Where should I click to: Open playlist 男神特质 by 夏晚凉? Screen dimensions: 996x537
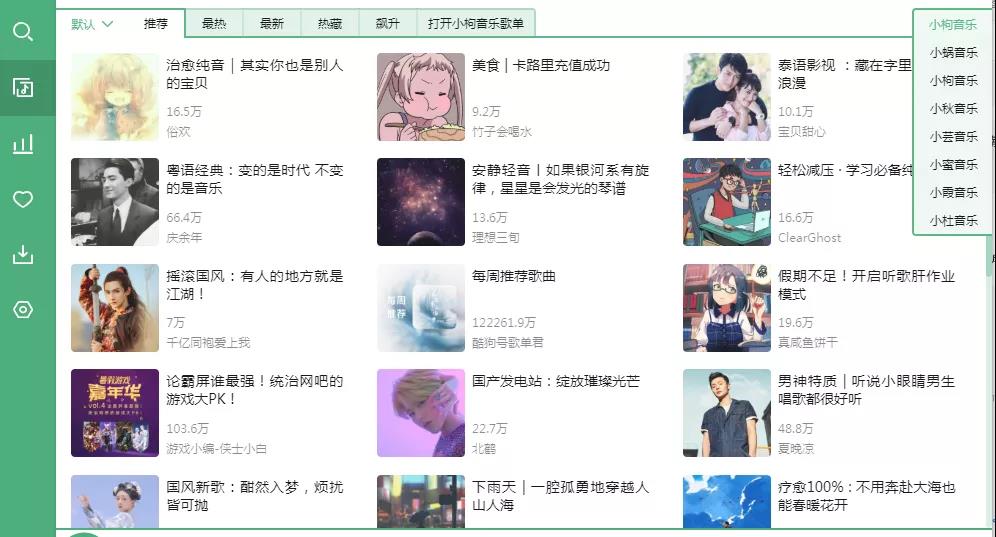(x=866, y=390)
